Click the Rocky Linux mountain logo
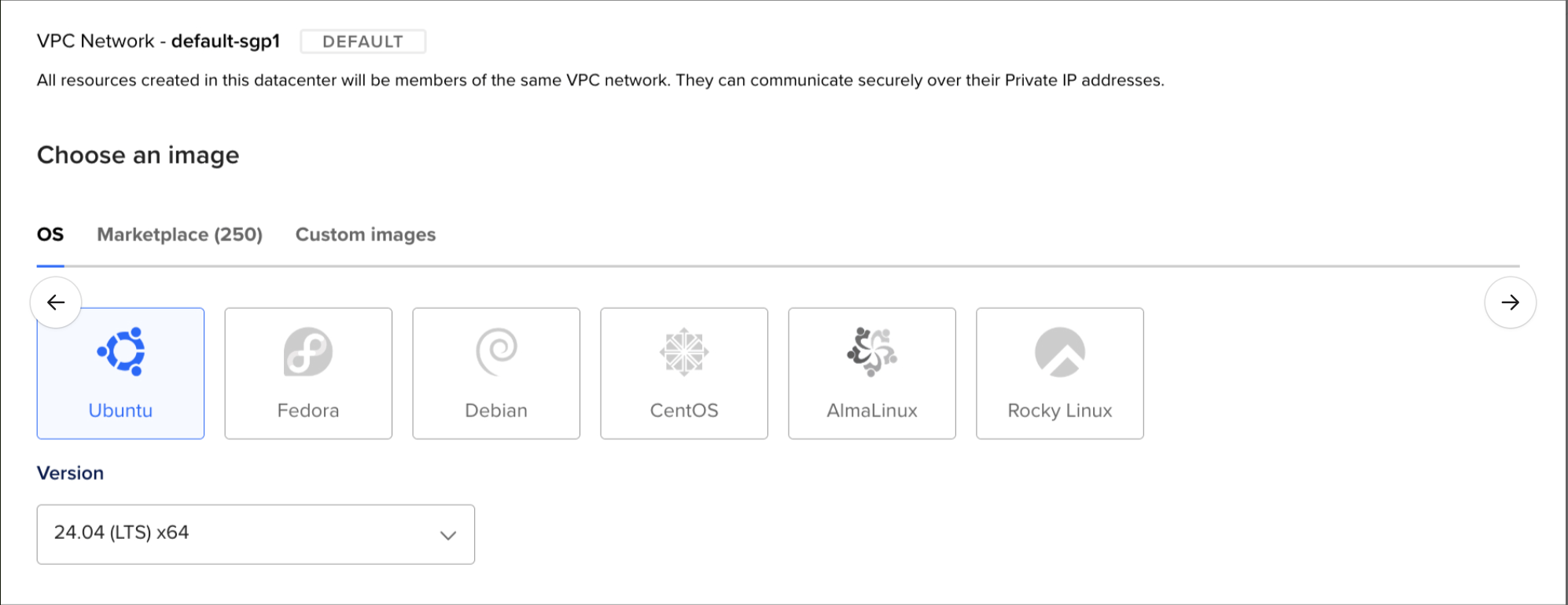The width and height of the screenshot is (1568, 605). [1060, 351]
